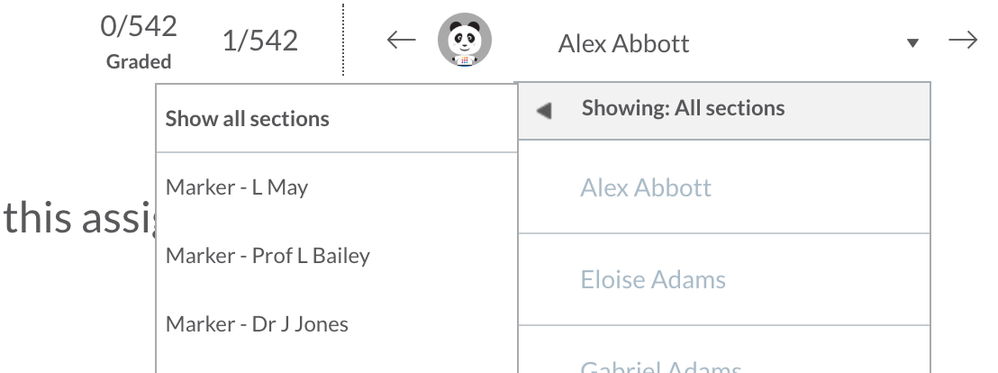Viewport: 998px width, 373px height.
Task: Click the blank area beside Eloise Adams
Action: click(827, 279)
